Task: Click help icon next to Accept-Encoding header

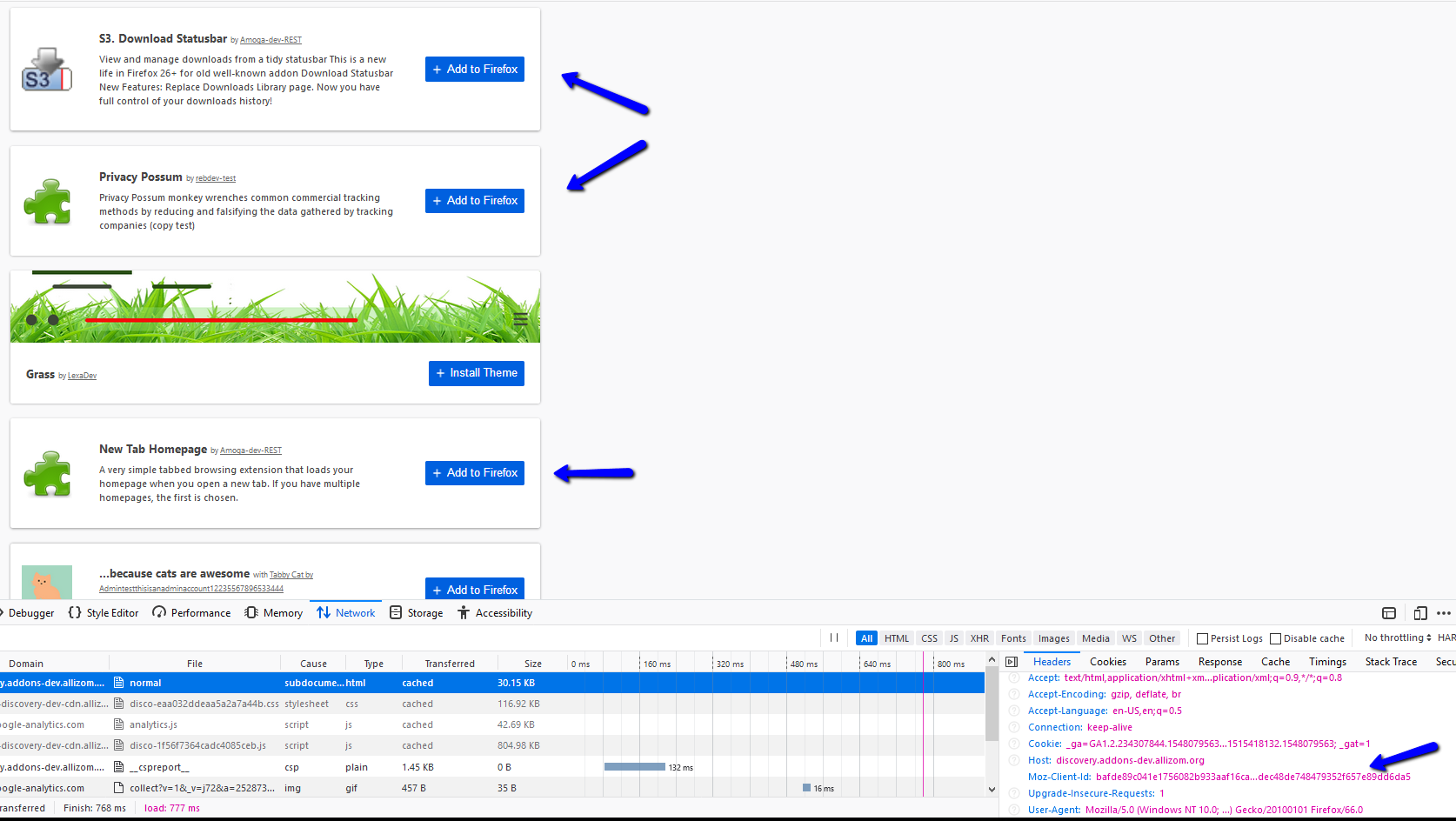Action: point(1014,694)
